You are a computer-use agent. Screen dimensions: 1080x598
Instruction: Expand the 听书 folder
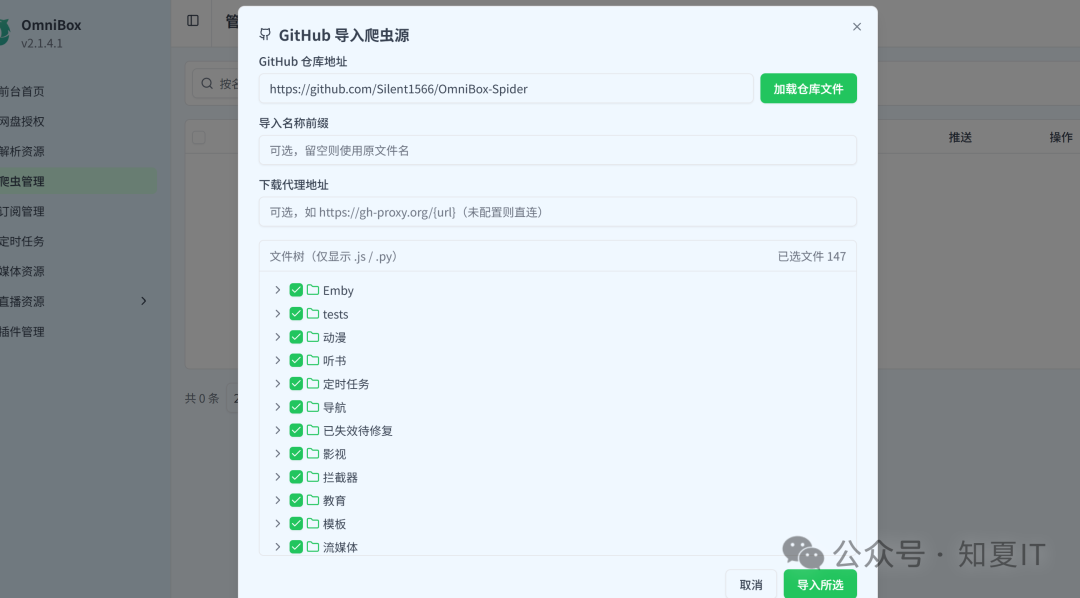[278, 360]
